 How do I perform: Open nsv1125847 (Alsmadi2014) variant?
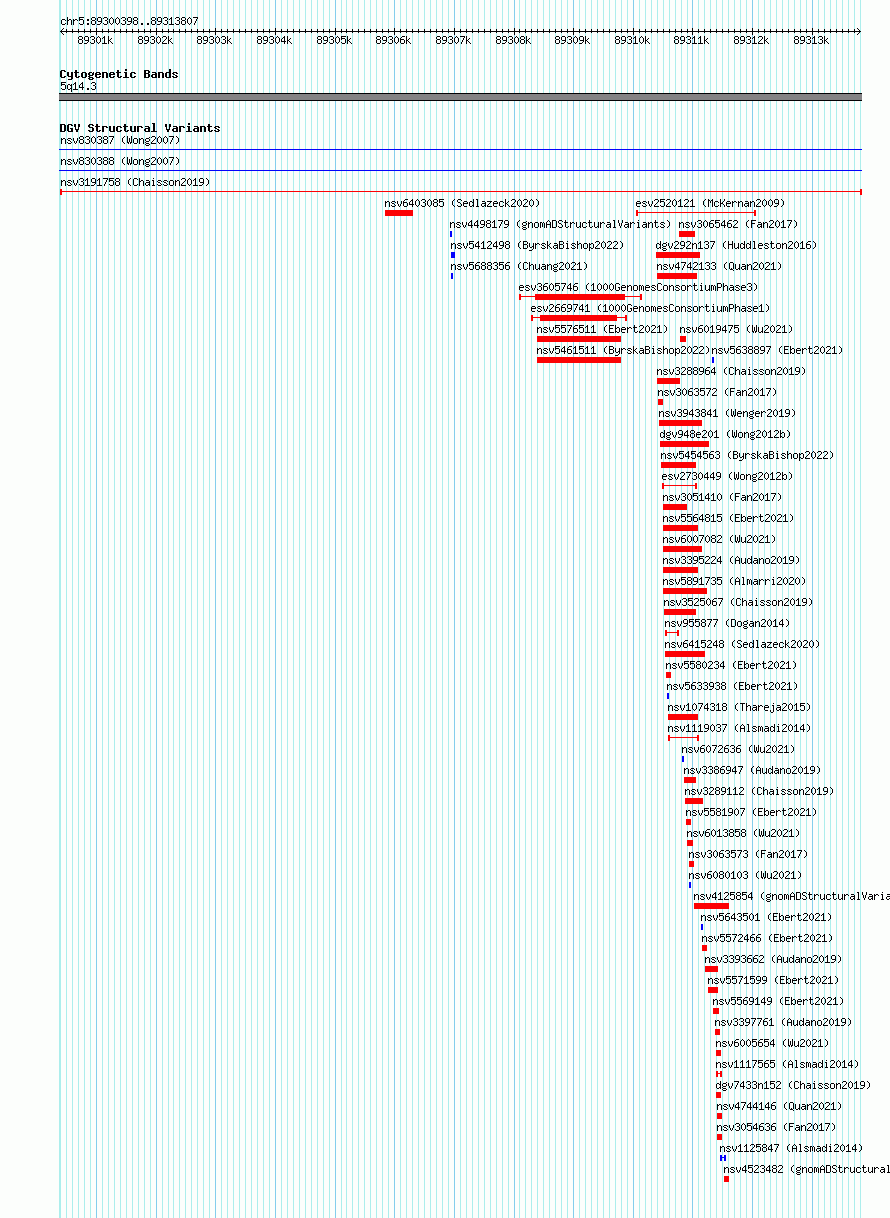click(x=791, y=1148)
